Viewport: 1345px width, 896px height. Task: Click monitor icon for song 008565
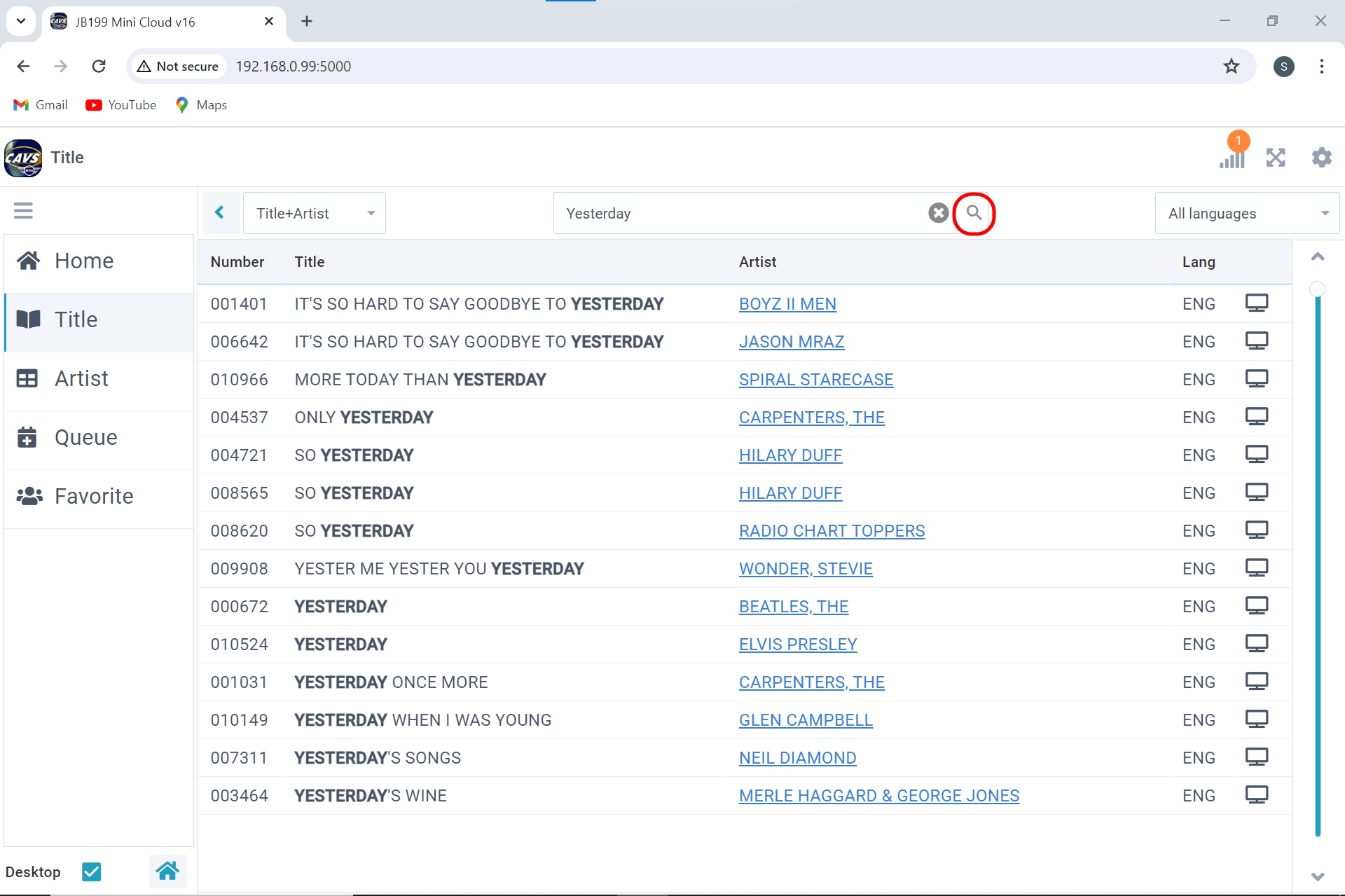(x=1257, y=493)
